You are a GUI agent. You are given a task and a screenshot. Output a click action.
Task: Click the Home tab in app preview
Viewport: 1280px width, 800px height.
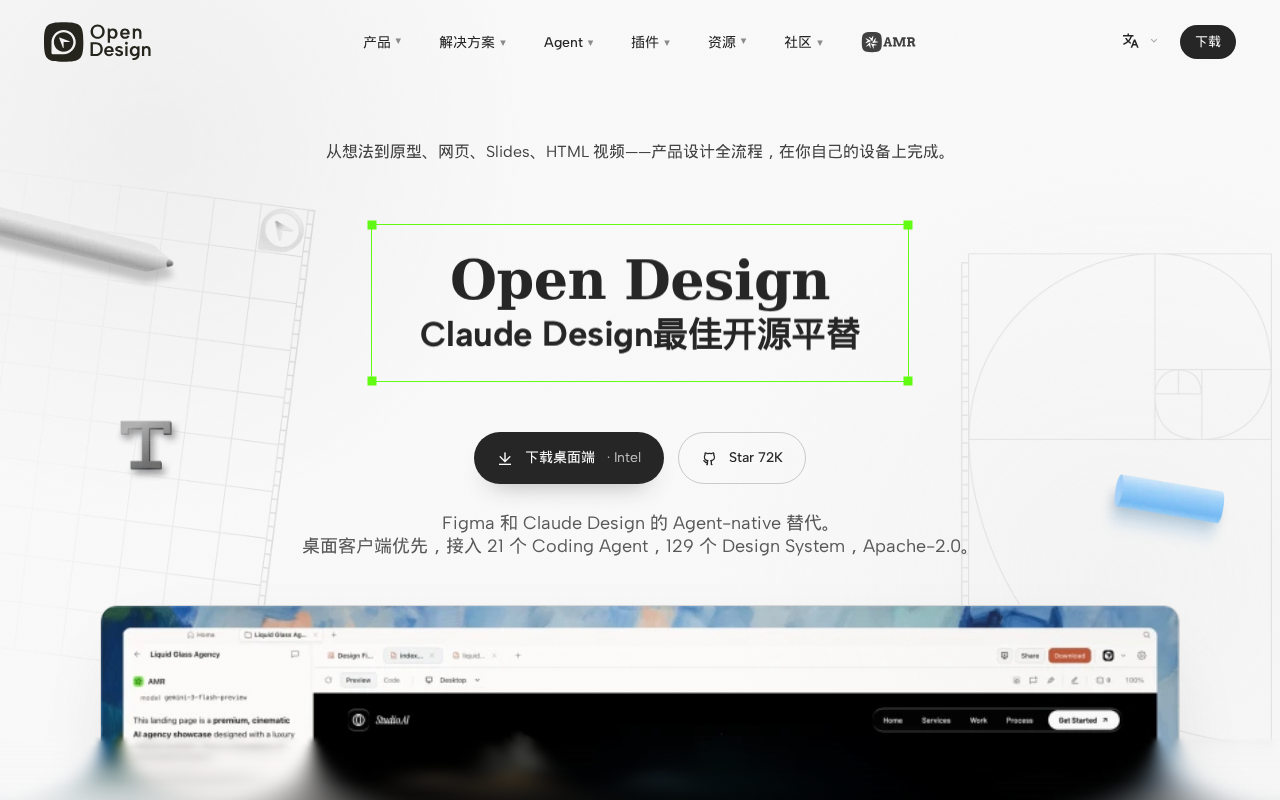tap(201, 634)
